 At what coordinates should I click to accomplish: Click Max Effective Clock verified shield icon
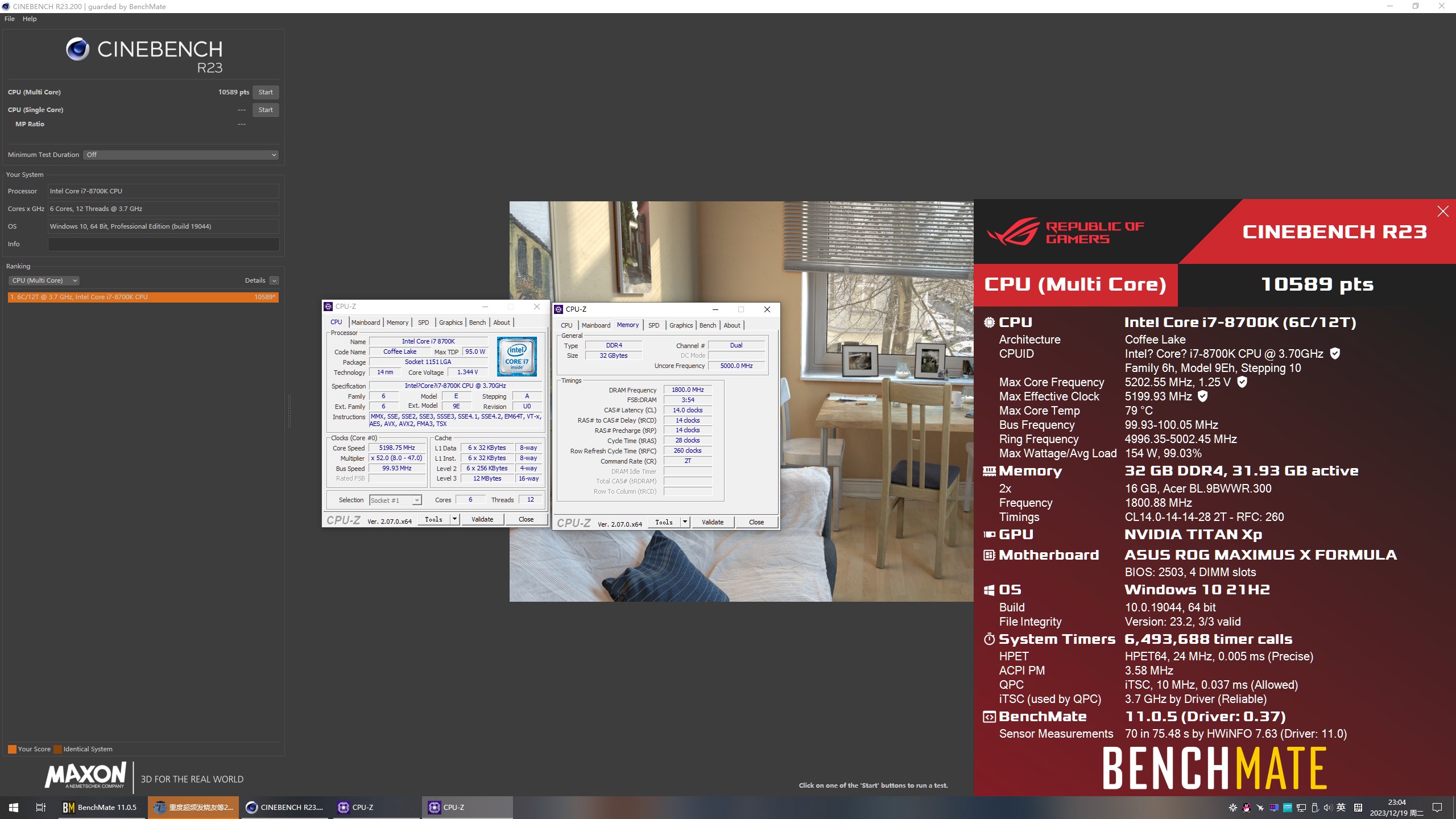pyautogui.click(x=1202, y=396)
